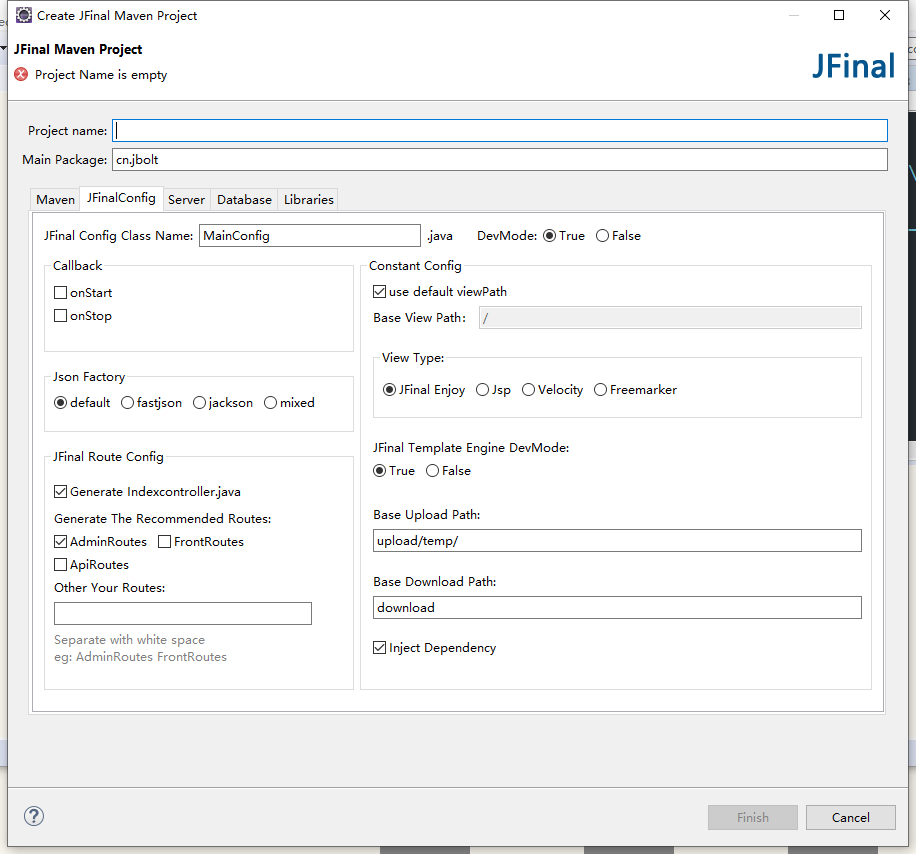The height and width of the screenshot is (854, 916).
Task: Click the 'JFinal Maven Project' heading
Action: tap(78, 49)
